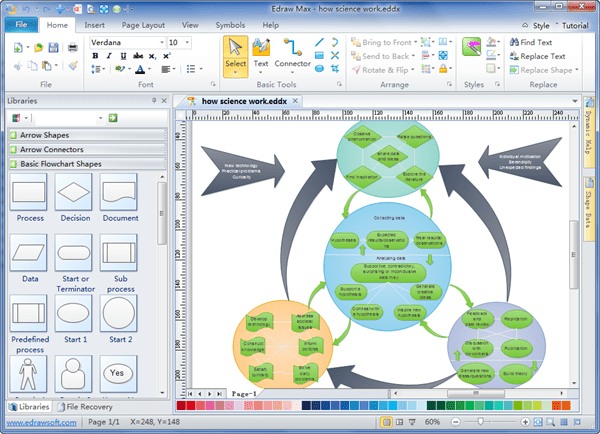Image resolution: width=600 pixels, height=434 pixels.
Task: Click the Styles theme gallery icon
Action: [471, 47]
